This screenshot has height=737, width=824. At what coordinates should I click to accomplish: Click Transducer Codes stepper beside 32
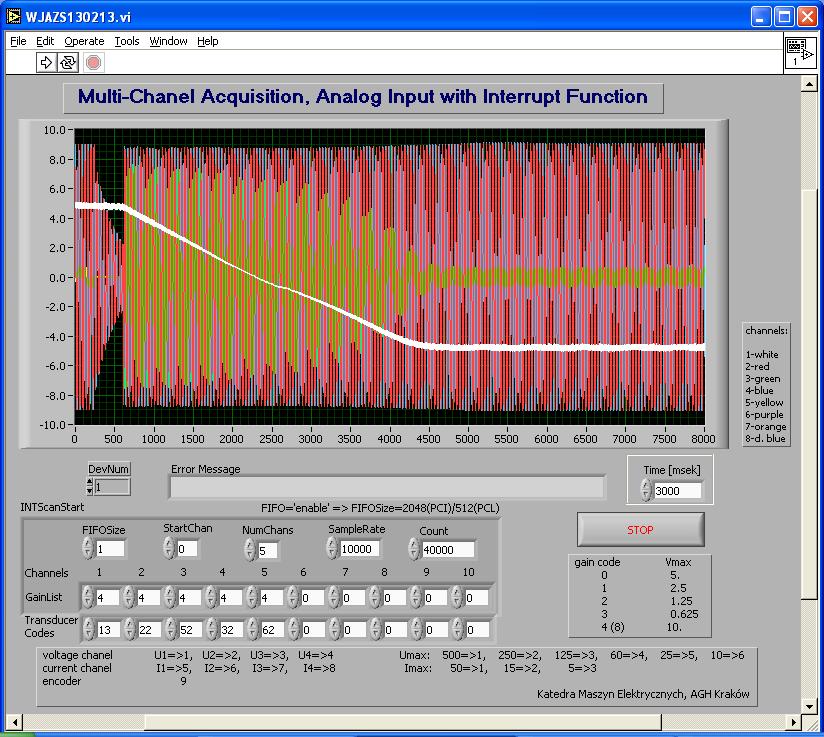coord(212,629)
